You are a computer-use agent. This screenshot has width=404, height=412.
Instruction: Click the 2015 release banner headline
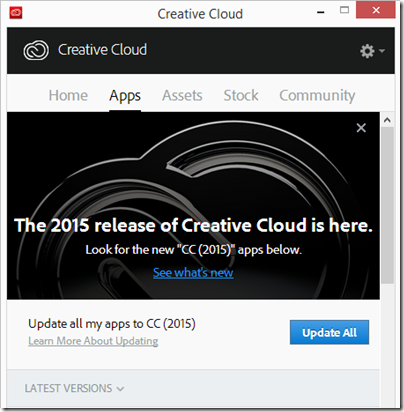click(193, 225)
